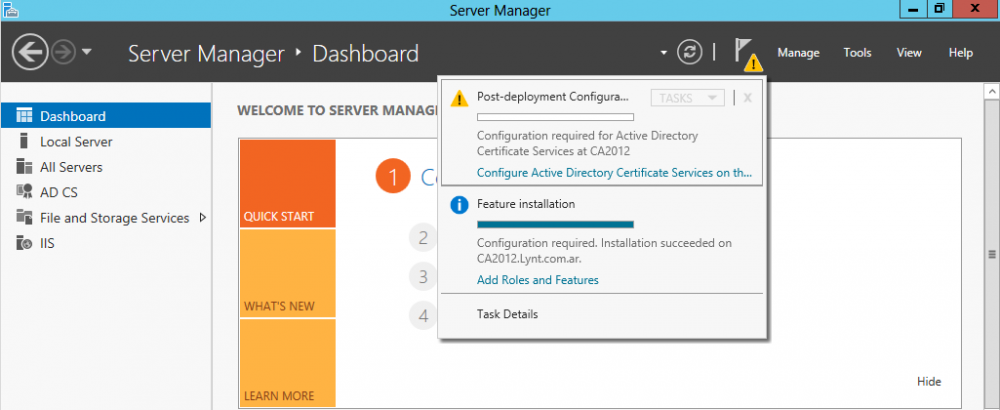Click the IIS role icon
Image resolution: width=1000 pixels, height=410 pixels.
pos(24,243)
